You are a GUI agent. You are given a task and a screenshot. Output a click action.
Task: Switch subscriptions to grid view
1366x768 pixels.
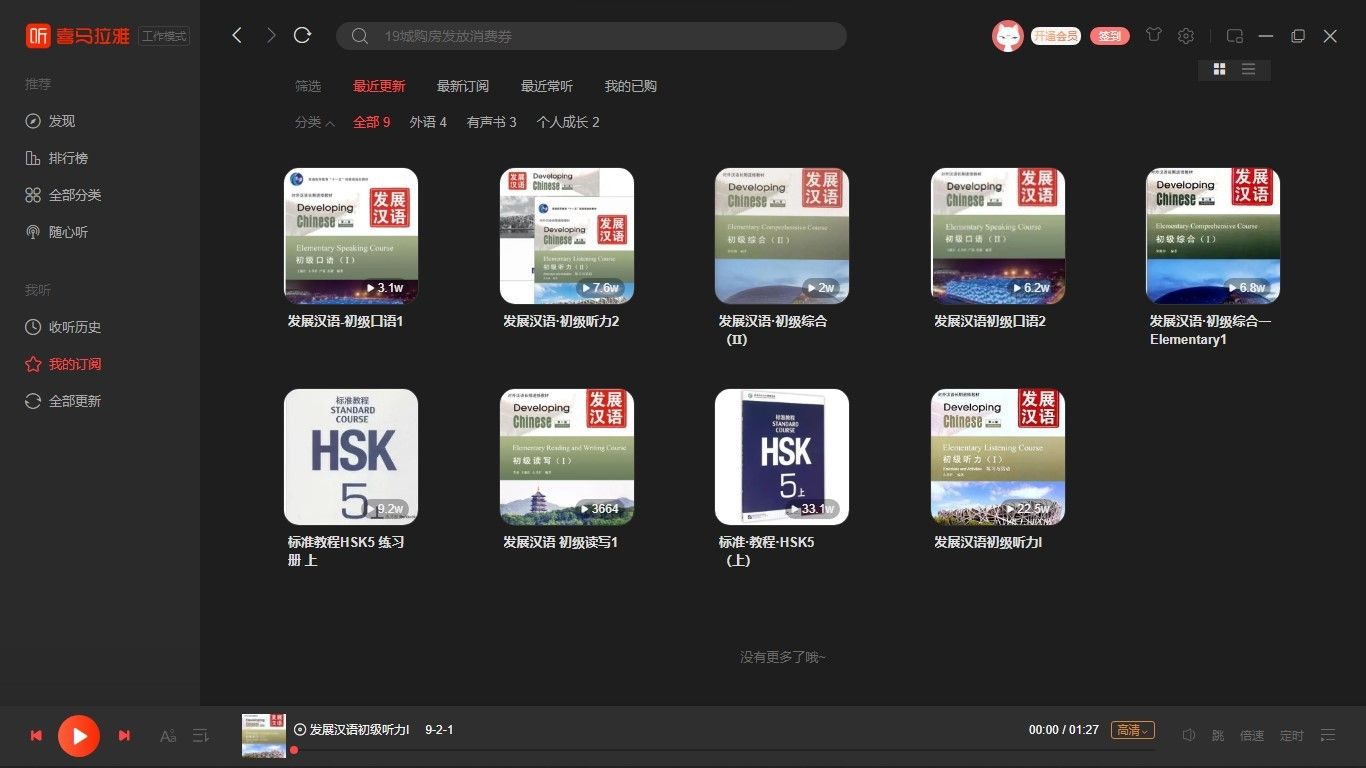(x=1219, y=69)
